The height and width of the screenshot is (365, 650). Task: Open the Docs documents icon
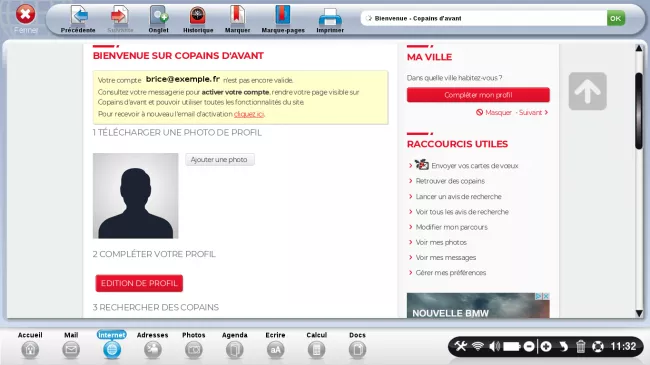tap(357, 350)
